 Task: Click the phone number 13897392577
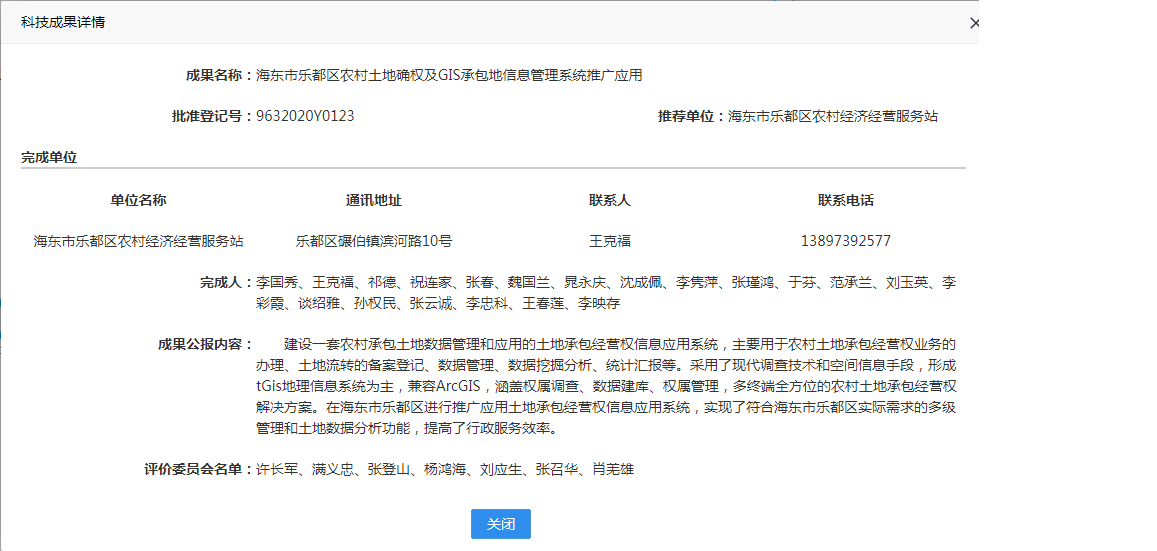(846, 241)
